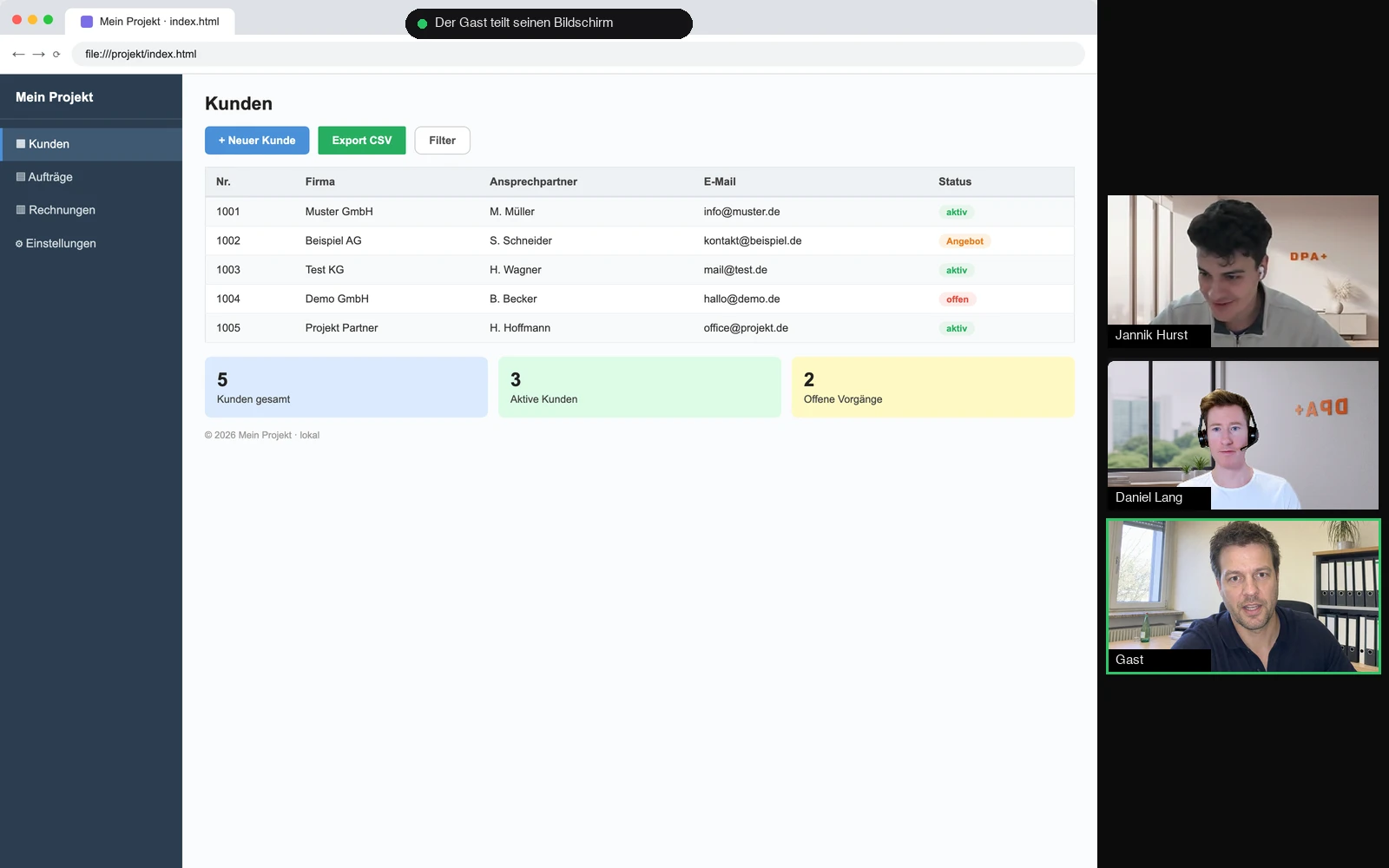Click contact H. Hoffmann

(520, 328)
